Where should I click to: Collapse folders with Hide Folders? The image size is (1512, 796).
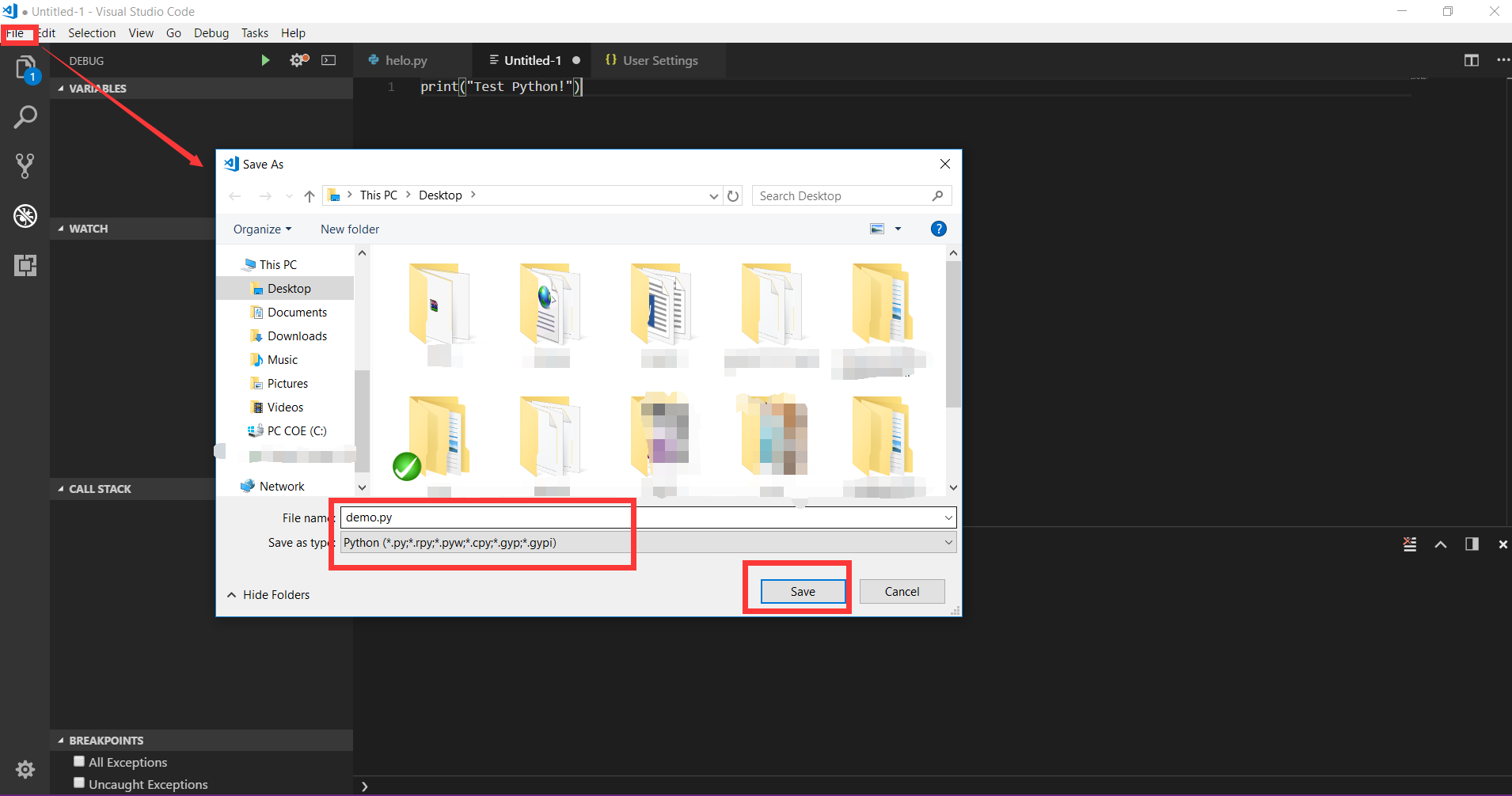click(x=268, y=594)
